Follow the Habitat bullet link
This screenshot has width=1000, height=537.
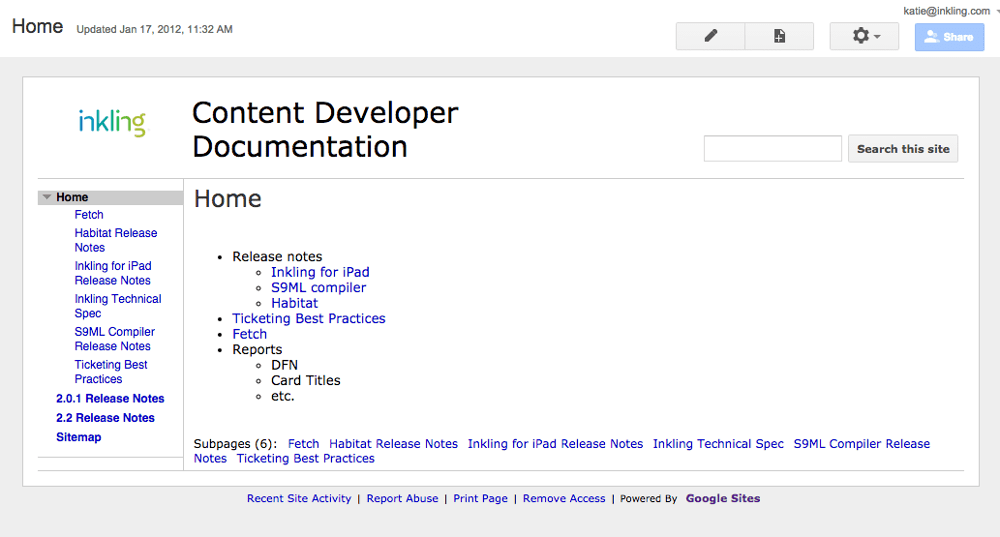(x=295, y=304)
